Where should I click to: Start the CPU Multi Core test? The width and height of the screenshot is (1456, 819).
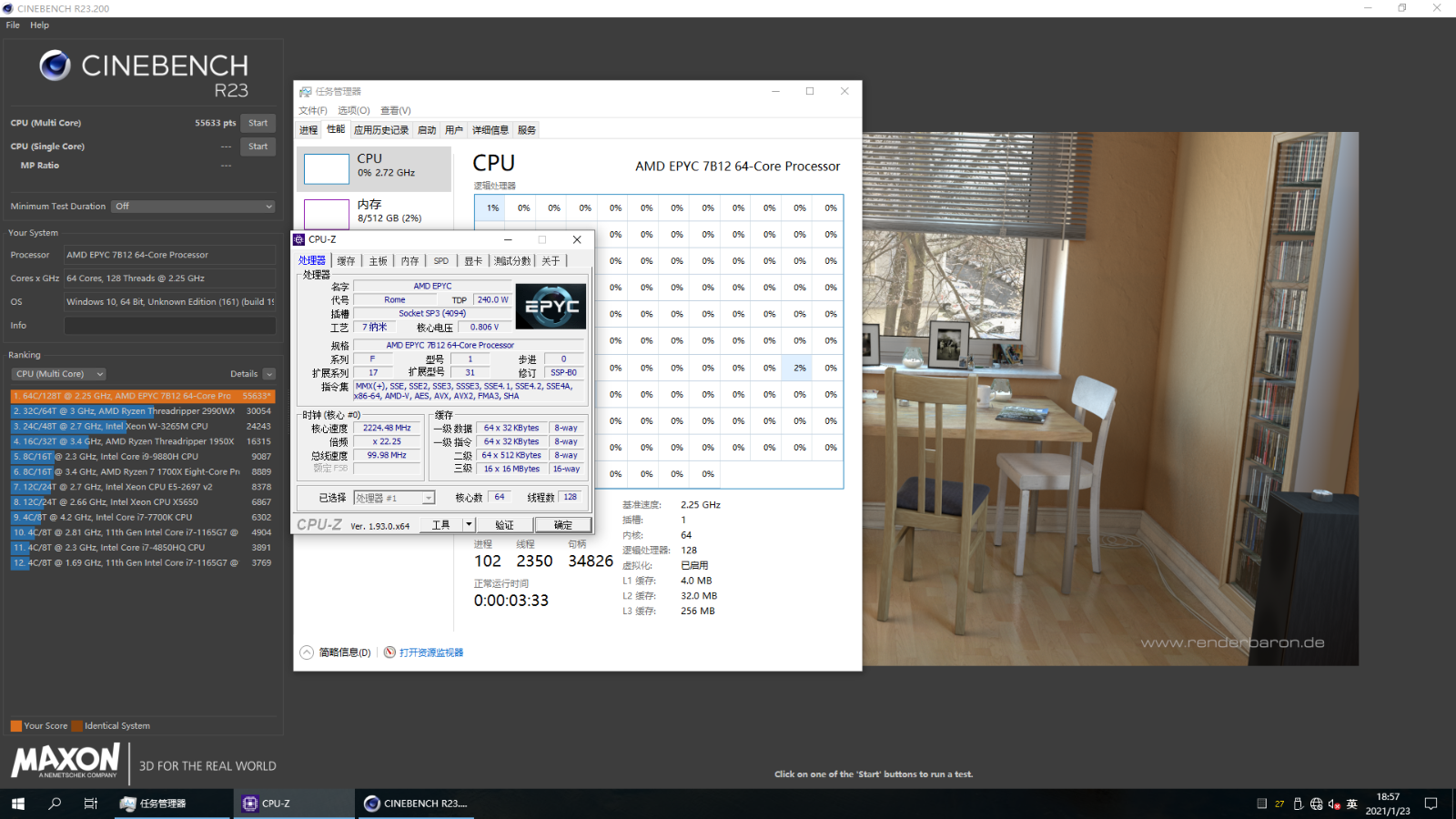click(258, 123)
